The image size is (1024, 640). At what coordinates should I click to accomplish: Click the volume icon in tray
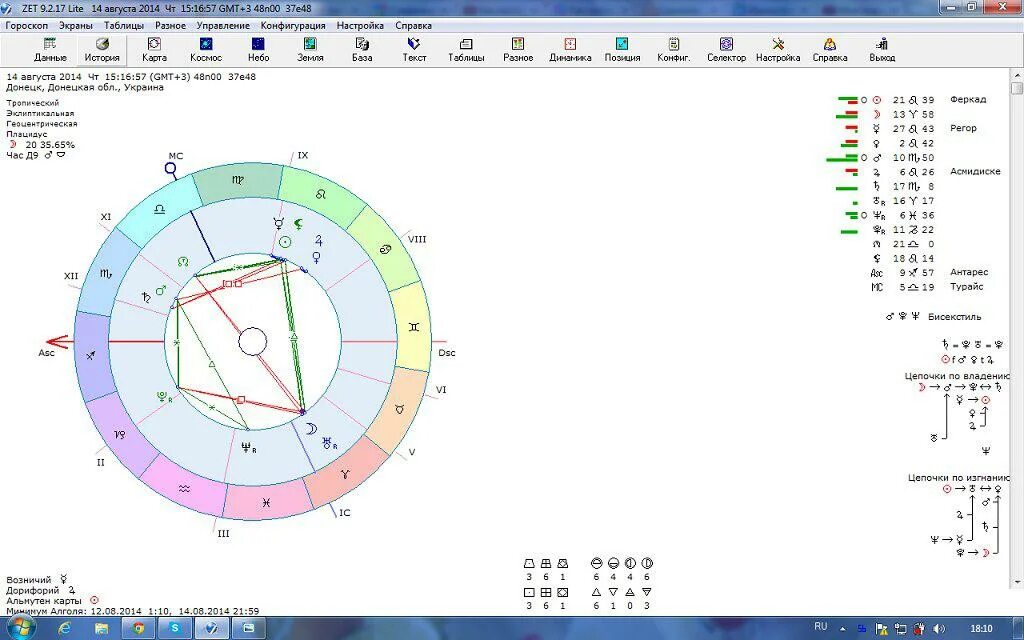pyautogui.click(x=940, y=629)
